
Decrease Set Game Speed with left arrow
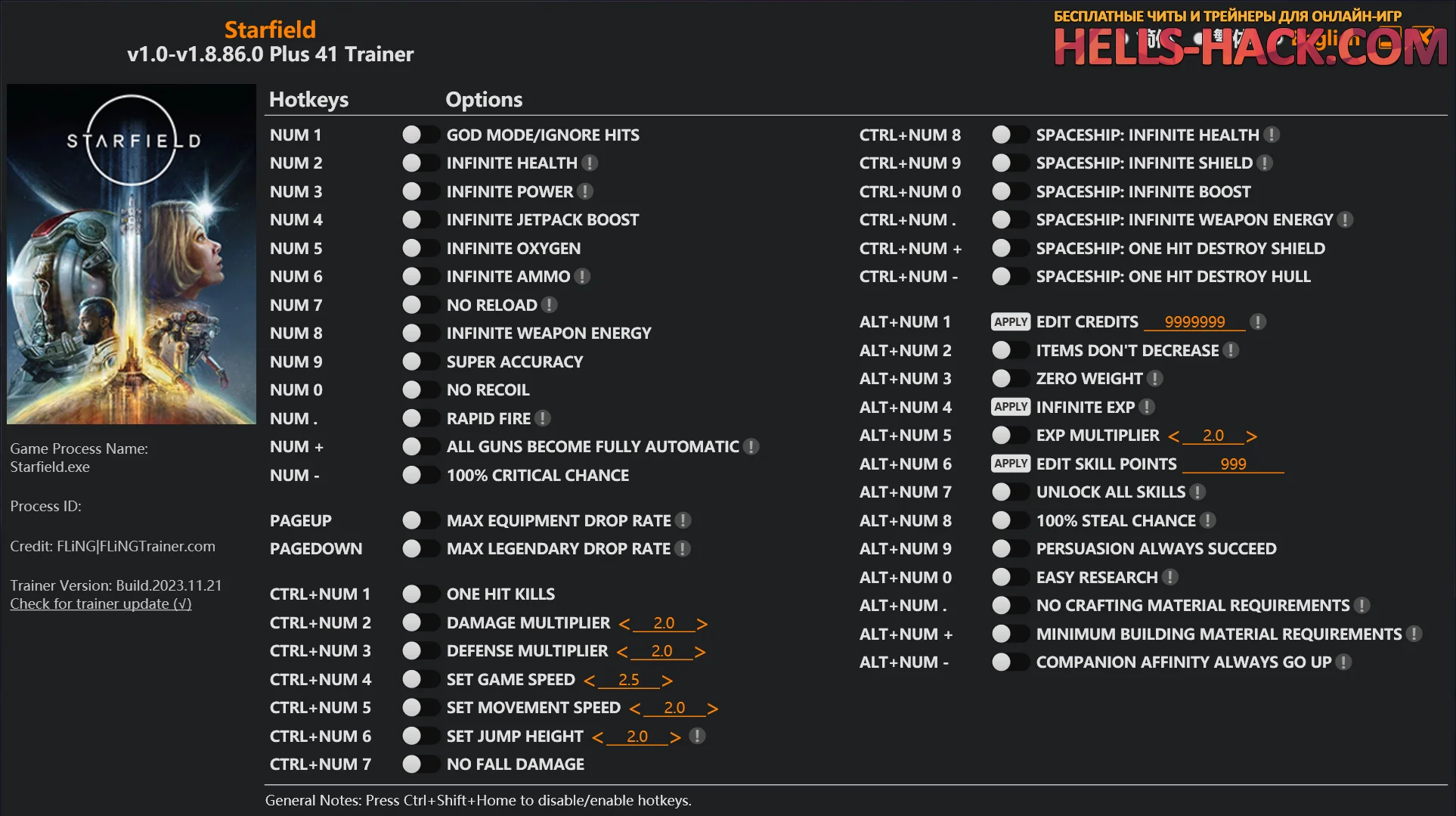590,681
